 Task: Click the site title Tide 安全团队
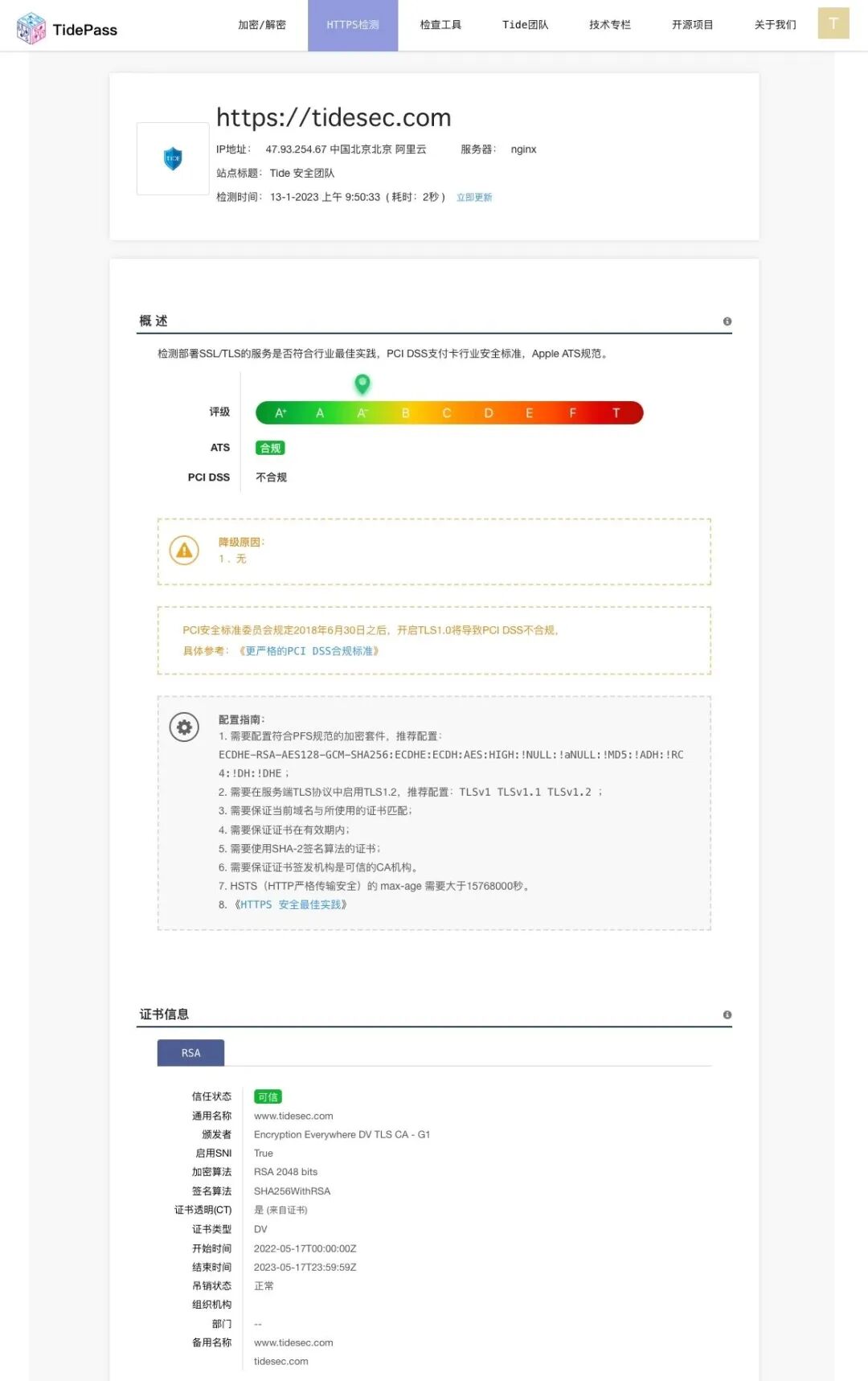[302, 174]
